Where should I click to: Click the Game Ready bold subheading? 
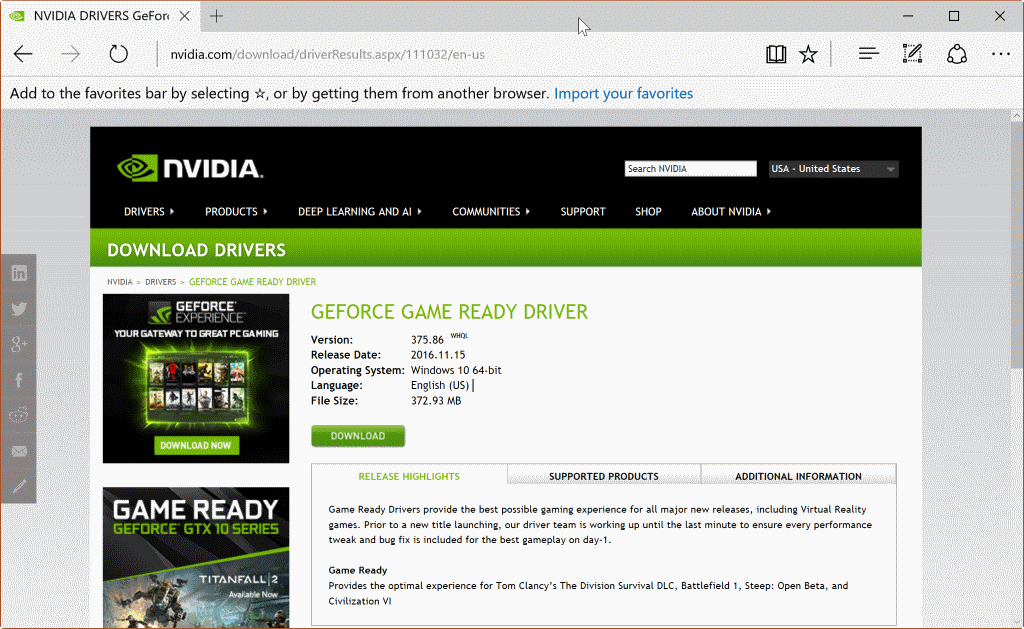tap(358, 570)
